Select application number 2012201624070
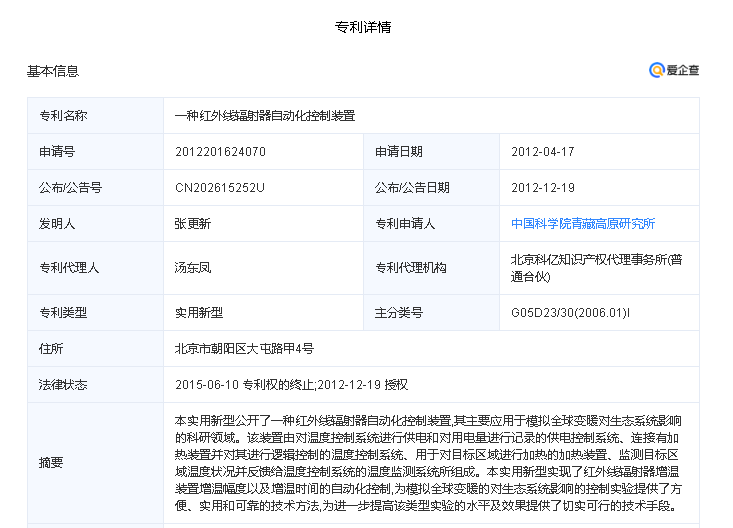The width and height of the screenshot is (733, 528). click(x=220, y=152)
